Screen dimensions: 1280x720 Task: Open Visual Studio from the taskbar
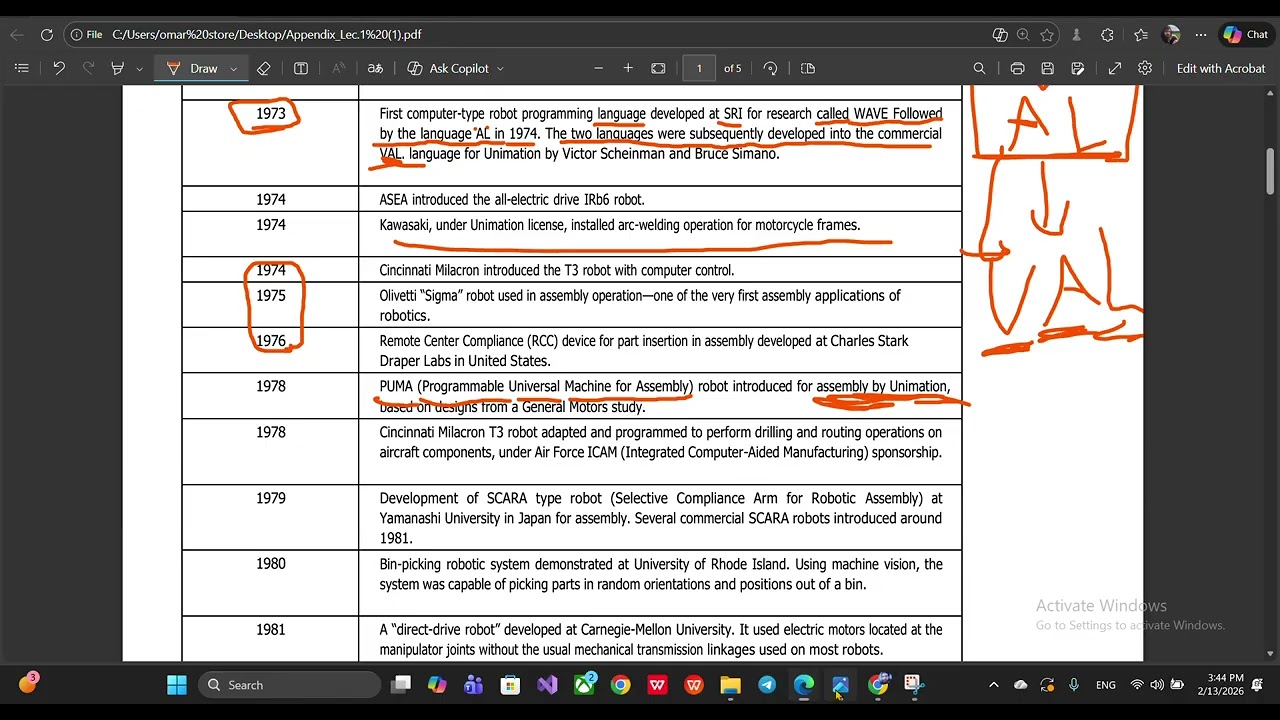coord(547,685)
